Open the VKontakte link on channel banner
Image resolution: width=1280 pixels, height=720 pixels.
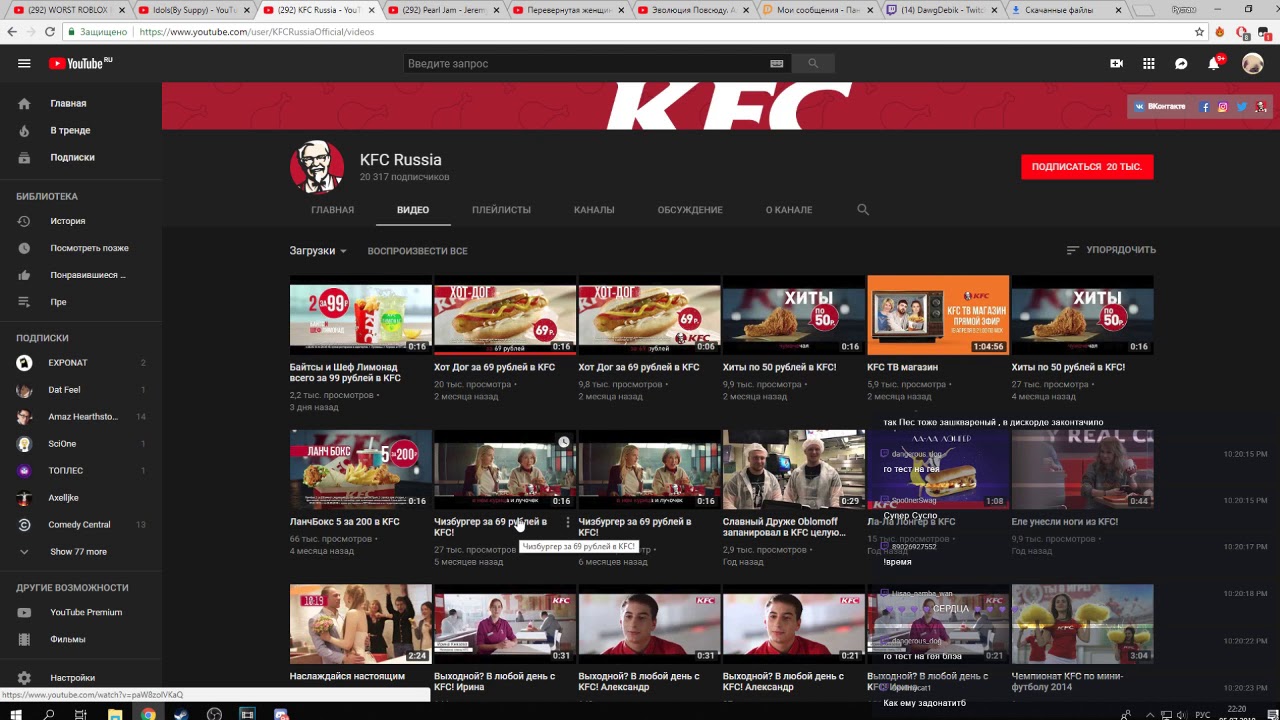tap(1160, 106)
